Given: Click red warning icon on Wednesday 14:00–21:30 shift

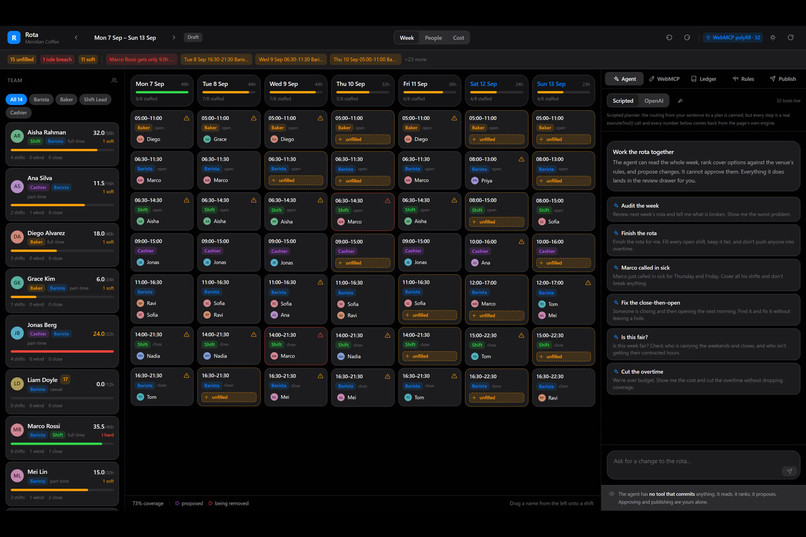Looking at the screenshot, I should coord(320,335).
